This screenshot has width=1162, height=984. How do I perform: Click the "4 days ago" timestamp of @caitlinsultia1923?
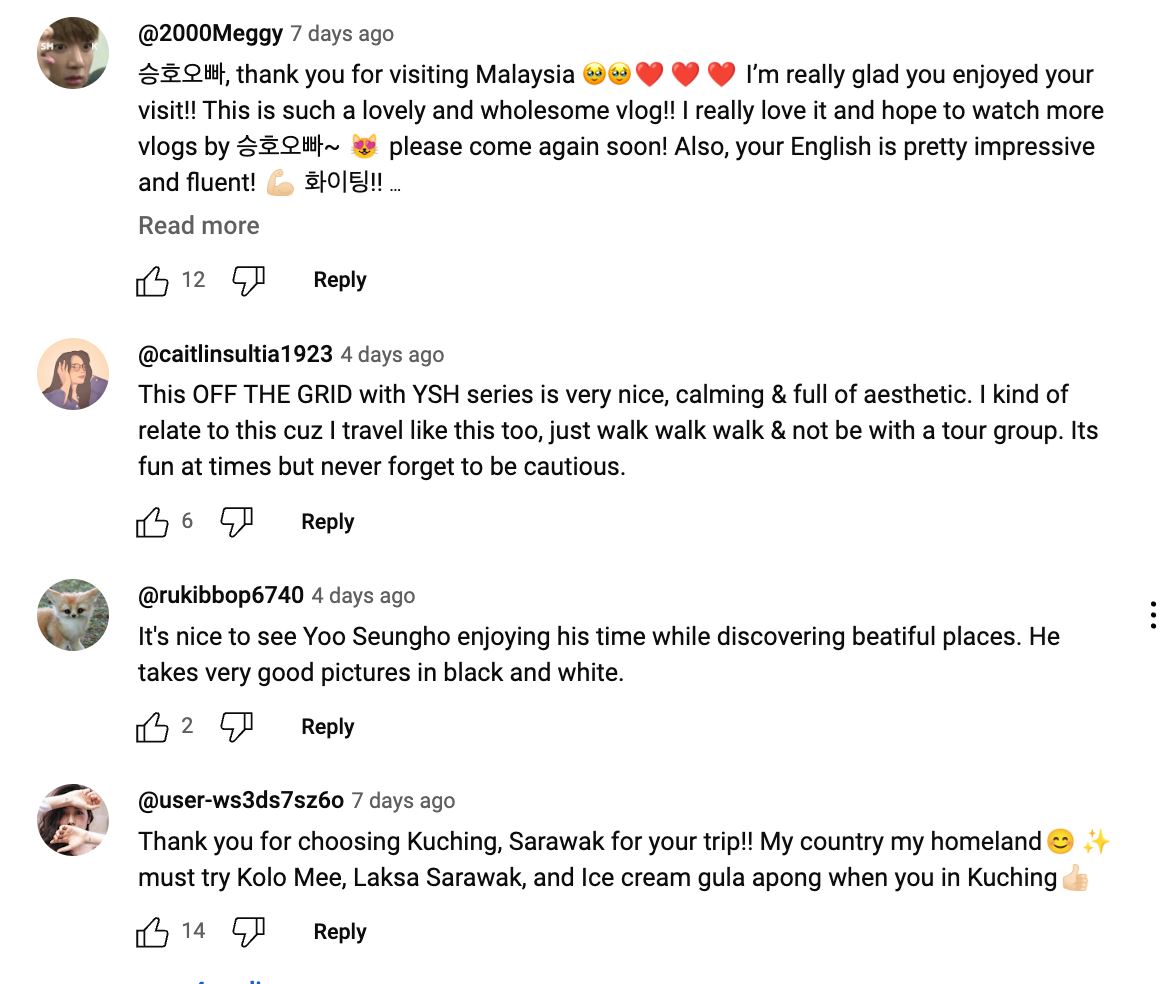[x=392, y=355]
